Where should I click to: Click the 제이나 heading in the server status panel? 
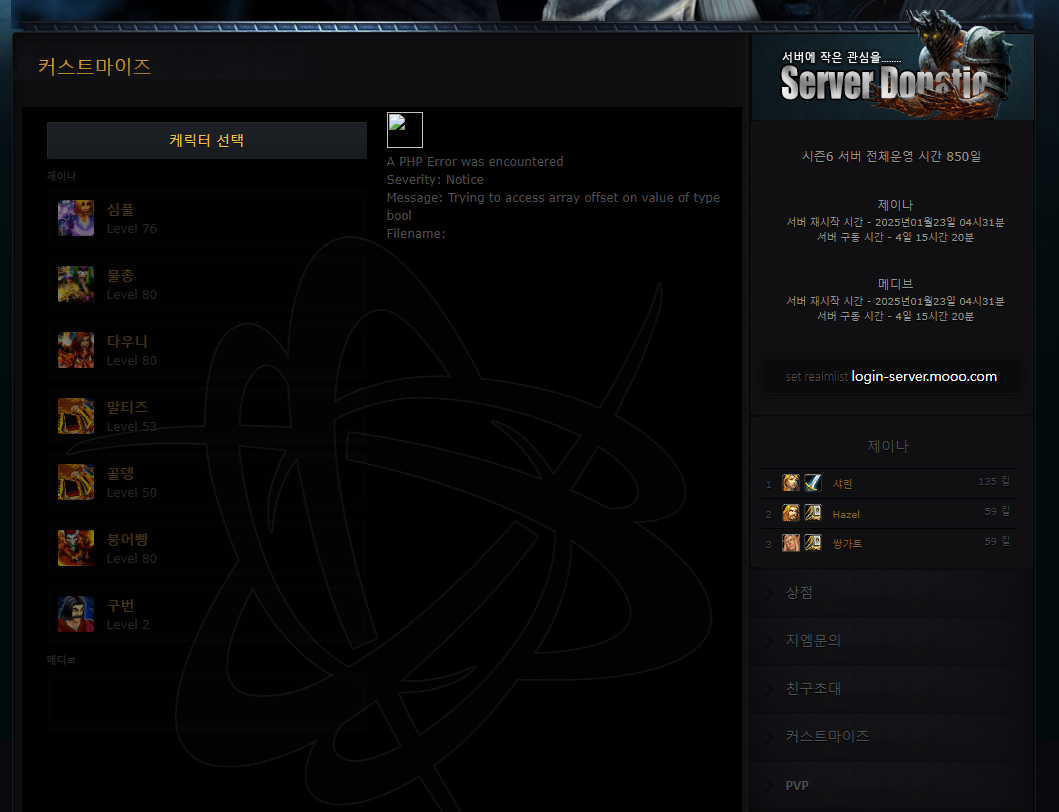pos(896,205)
